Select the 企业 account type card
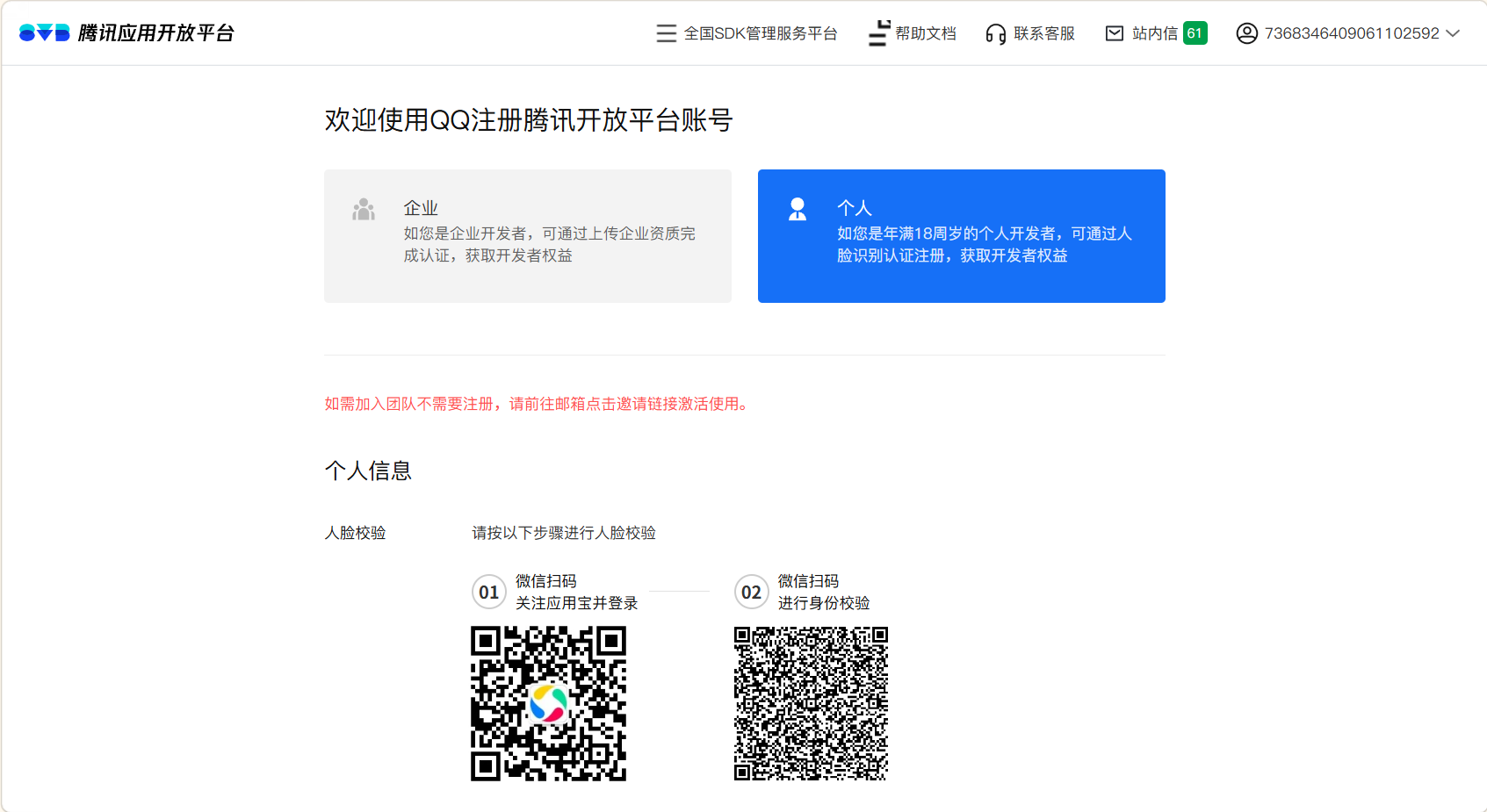 (527, 236)
